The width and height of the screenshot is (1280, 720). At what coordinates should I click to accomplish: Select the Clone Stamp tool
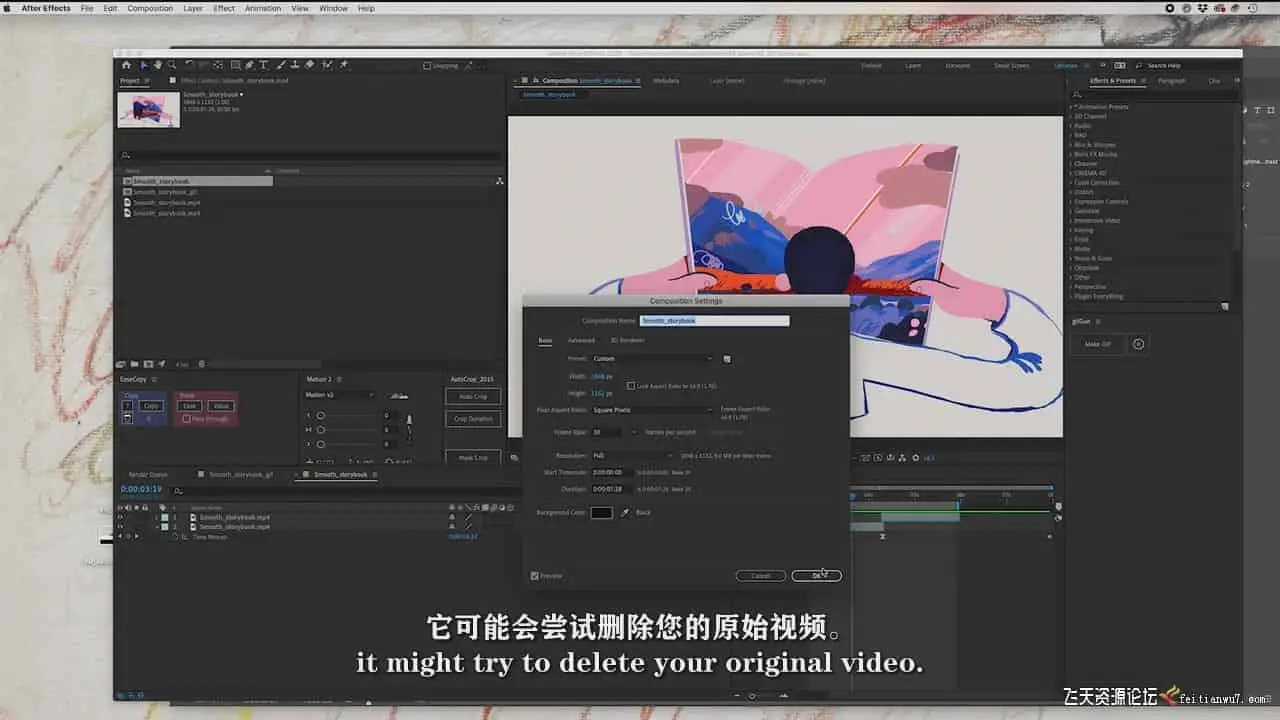(294, 65)
